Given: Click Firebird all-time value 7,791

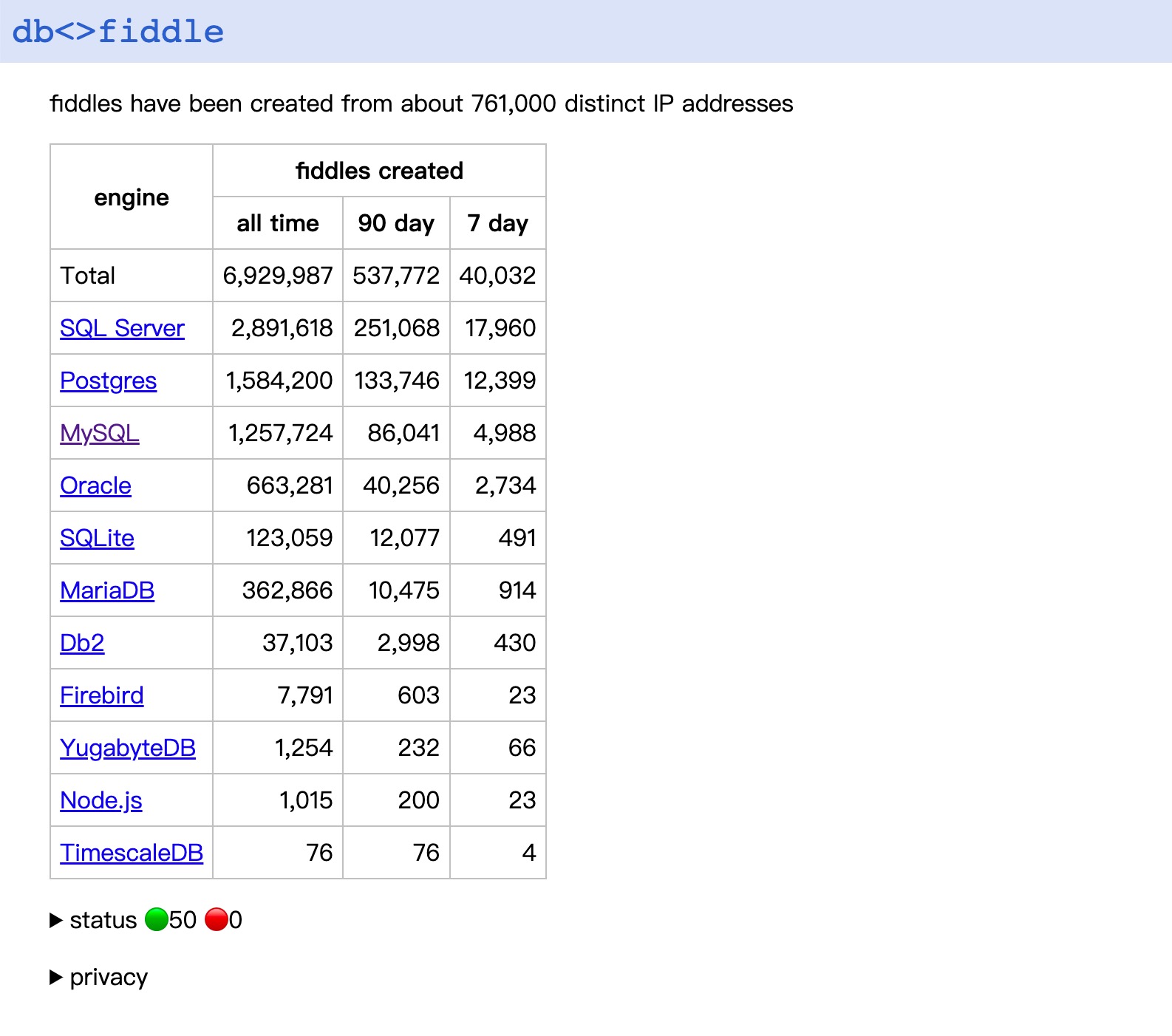Looking at the screenshot, I should click(x=305, y=695).
